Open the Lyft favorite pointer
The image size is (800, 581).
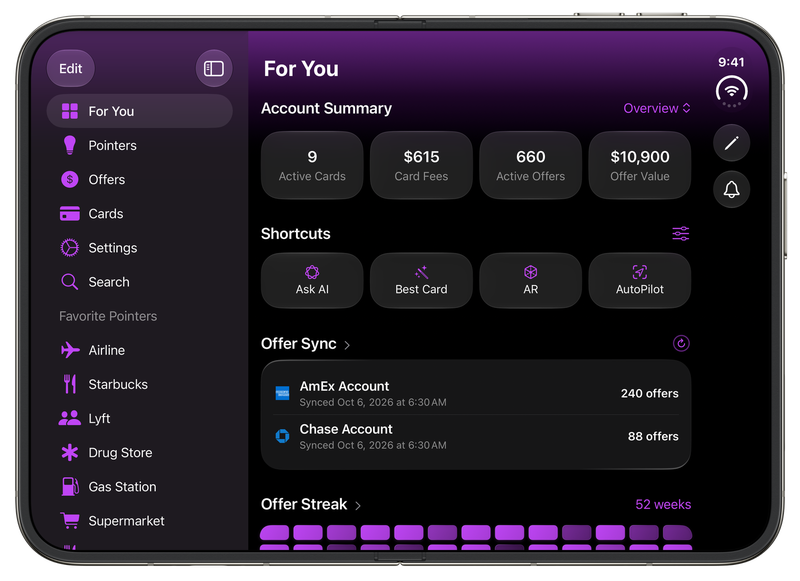(x=139, y=419)
